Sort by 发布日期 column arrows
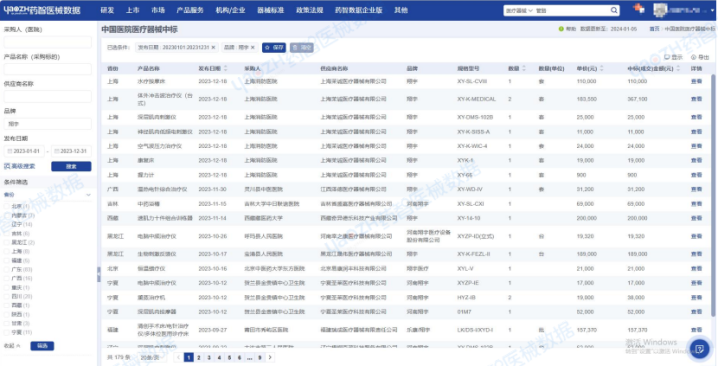Image resolution: width=718 pixels, height=366 pixels. (x=225, y=68)
